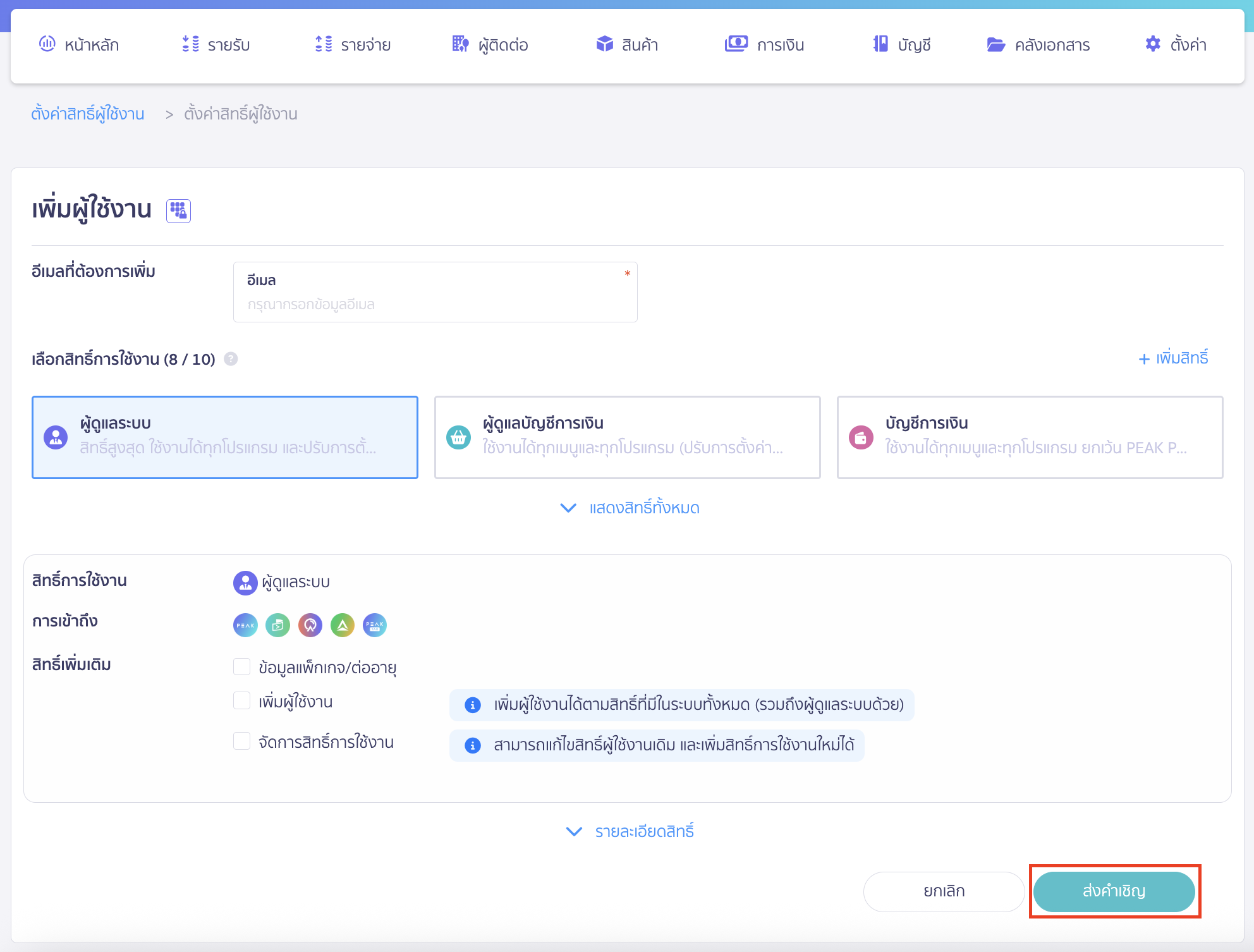Select the first PEAK app access icon
Image resolution: width=1254 pixels, height=952 pixels.
click(x=245, y=625)
